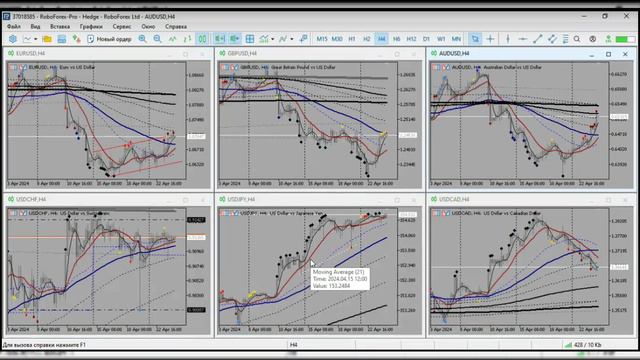Activate the EURUSD,H4 chart window title
Viewport: 640px width, 360px height.
pyautogui.click(x=31, y=53)
